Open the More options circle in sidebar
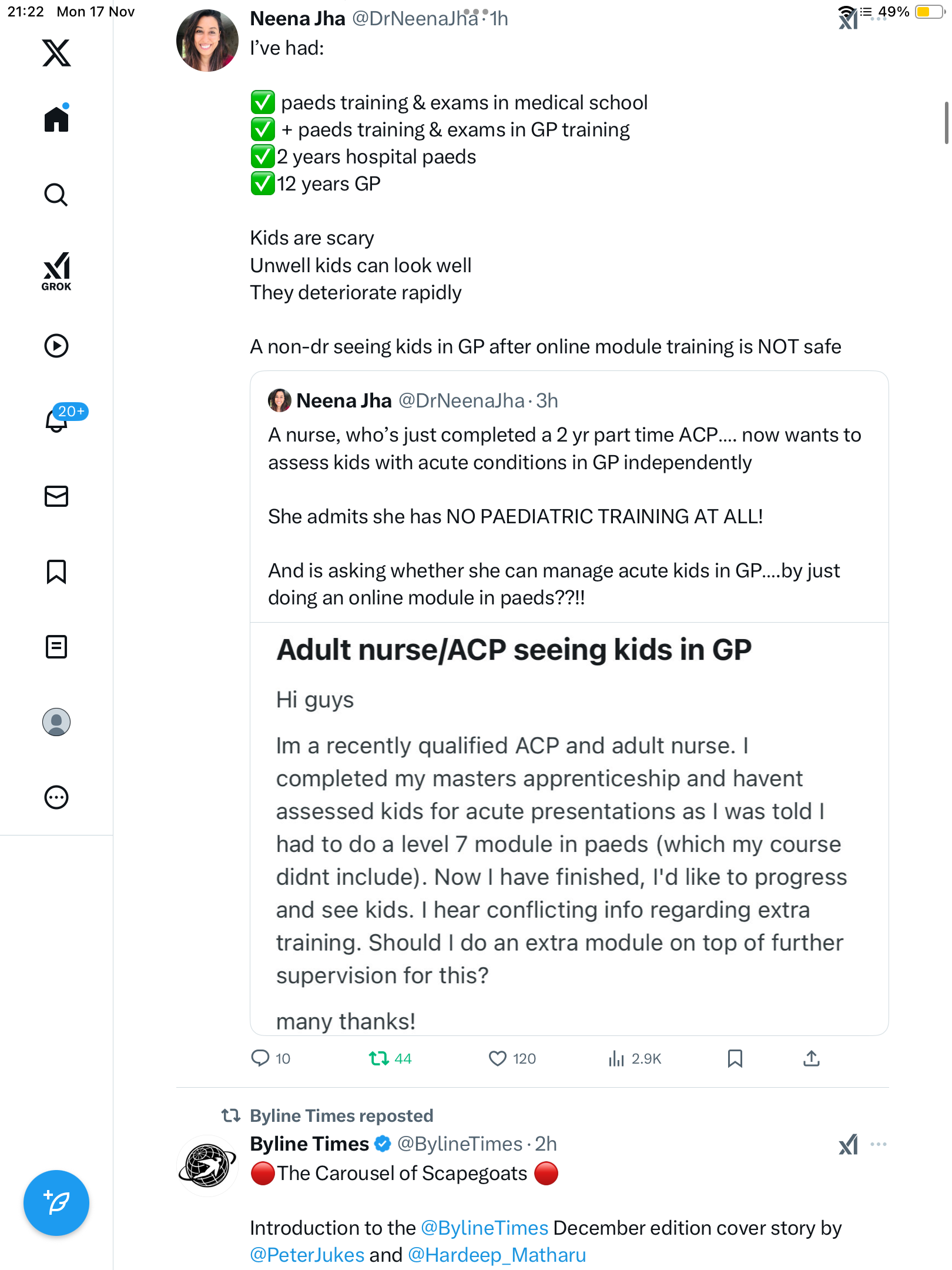 tap(56, 797)
